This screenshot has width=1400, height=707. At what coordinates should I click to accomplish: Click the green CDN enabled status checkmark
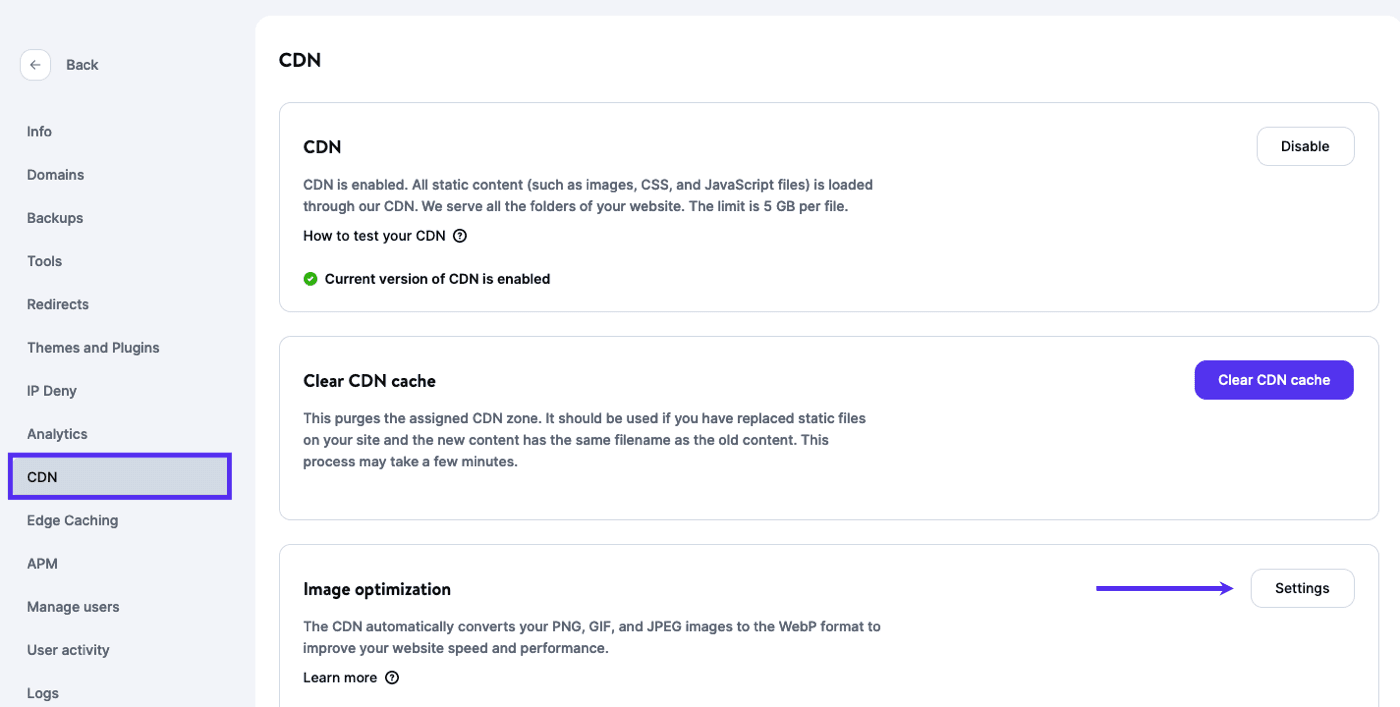click(311, 278)
